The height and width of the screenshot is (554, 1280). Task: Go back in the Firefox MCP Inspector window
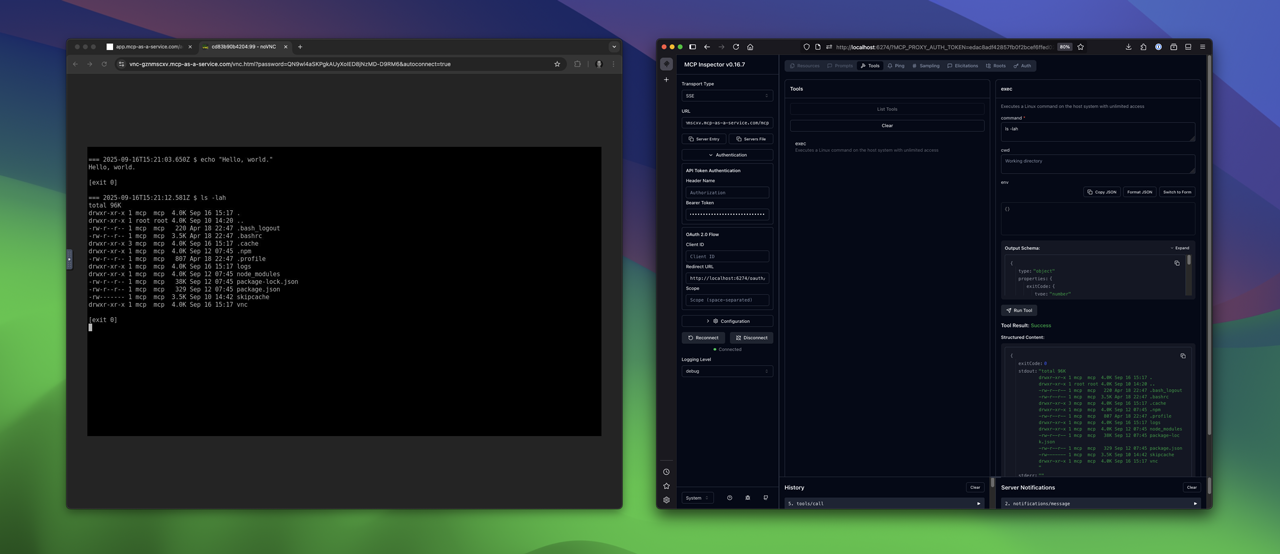click(x=707, y=47)
